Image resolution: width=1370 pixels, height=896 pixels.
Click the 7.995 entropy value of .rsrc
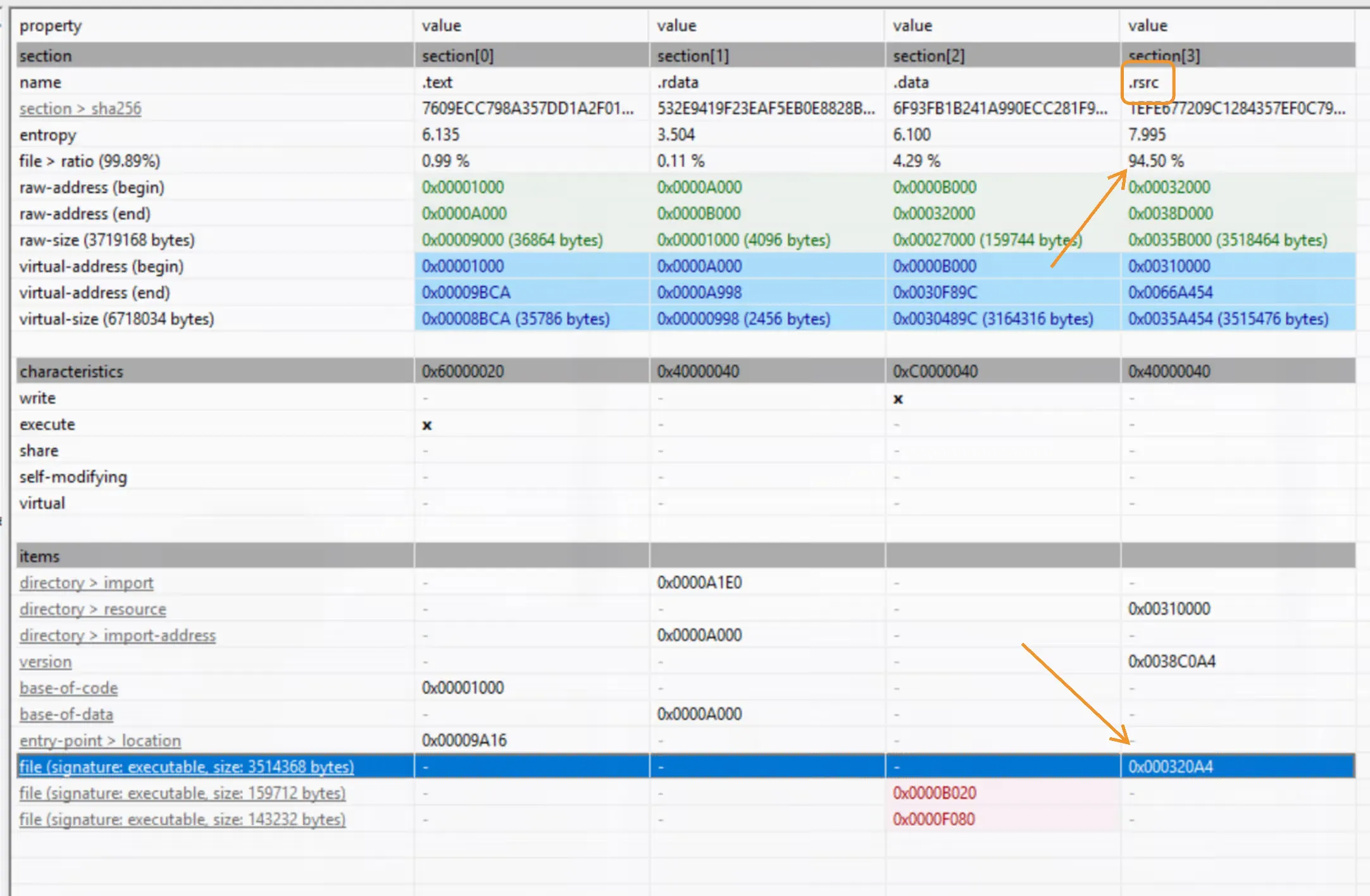point(1147,135)
